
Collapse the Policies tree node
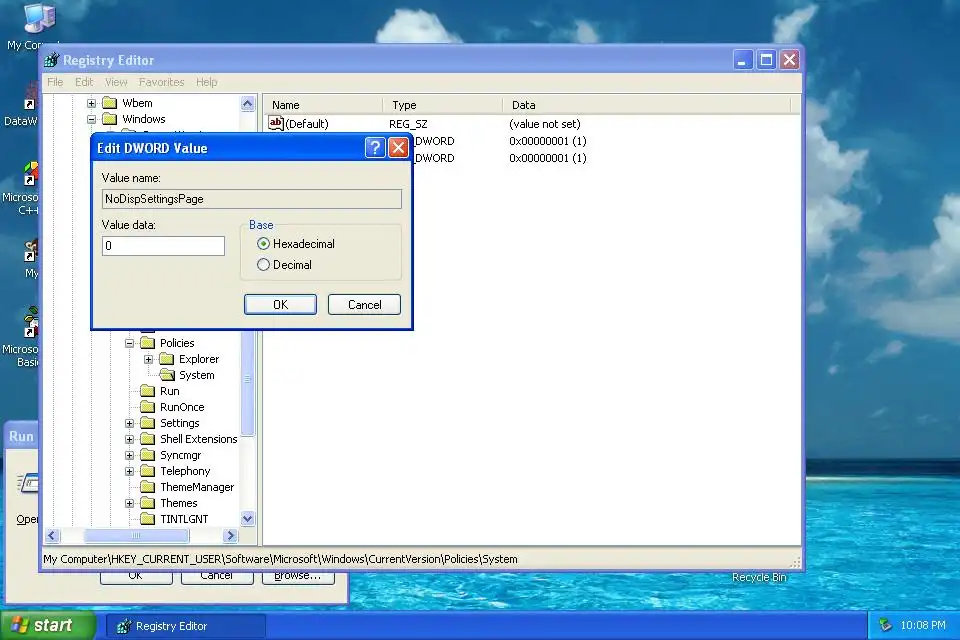coord(129,344)
